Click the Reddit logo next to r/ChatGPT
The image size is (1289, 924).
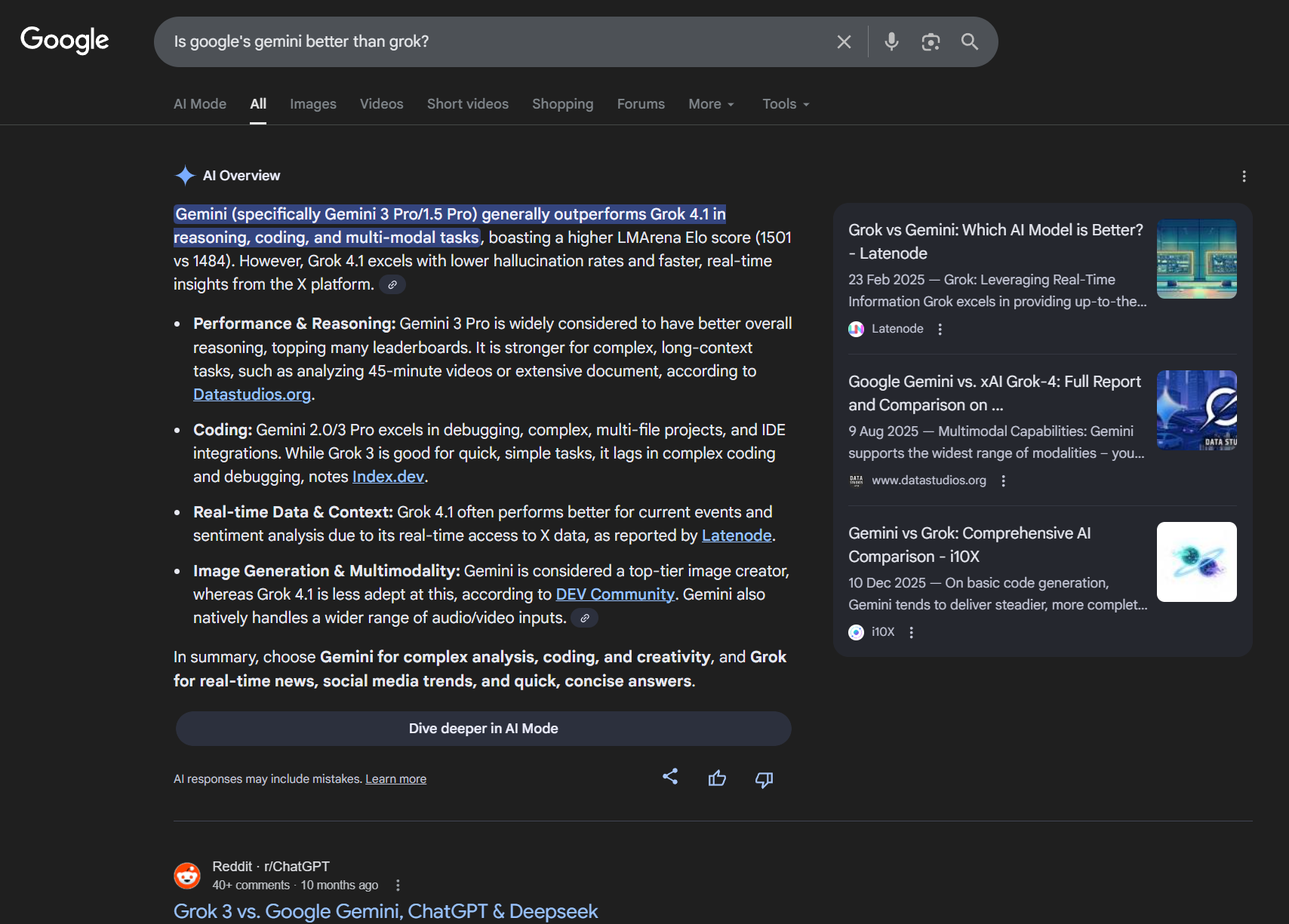[186, 876]
